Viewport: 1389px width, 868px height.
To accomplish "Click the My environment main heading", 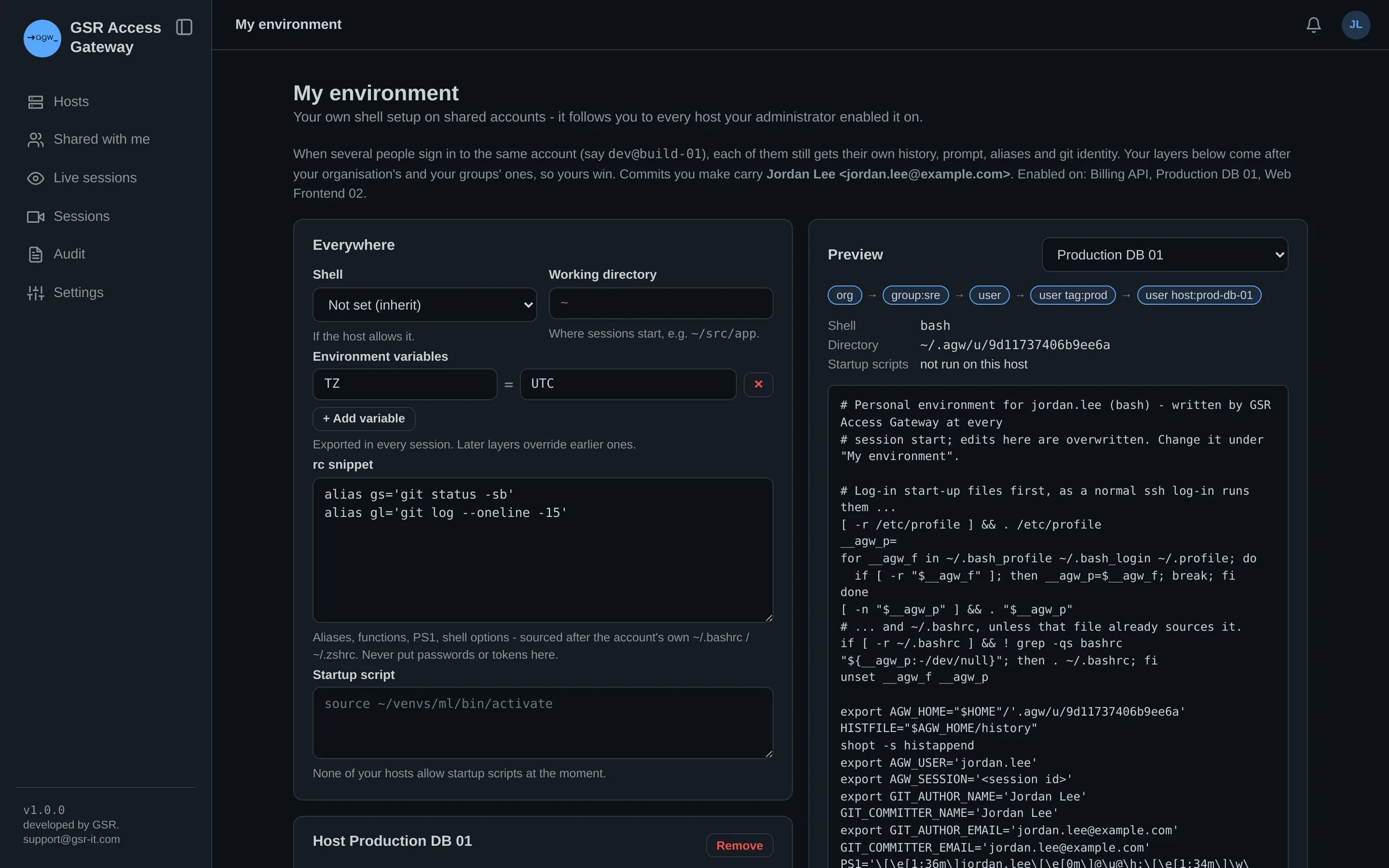I will pyautogui.click(x=376, y=93).
